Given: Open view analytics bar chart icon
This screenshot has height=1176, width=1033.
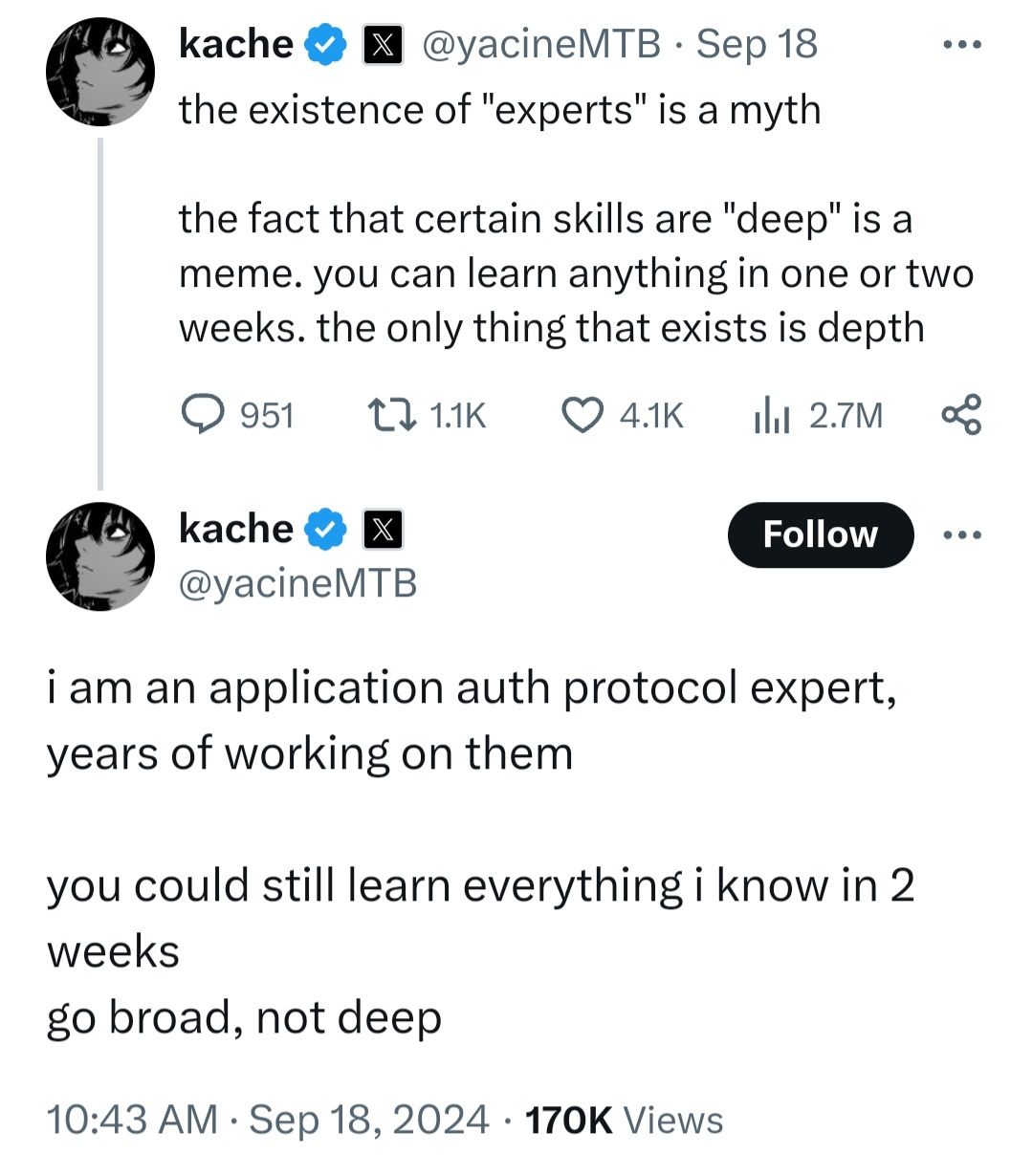Looking at the screenshot, I should pos(771,415).
